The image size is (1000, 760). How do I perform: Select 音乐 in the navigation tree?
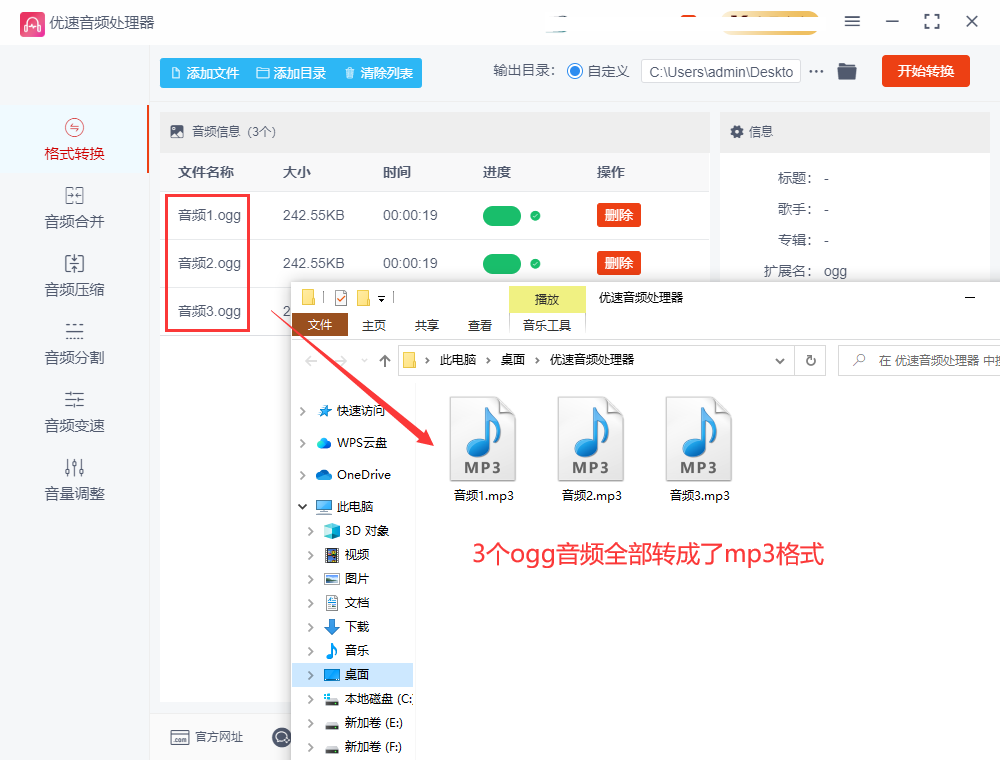[x=357, y=650]
